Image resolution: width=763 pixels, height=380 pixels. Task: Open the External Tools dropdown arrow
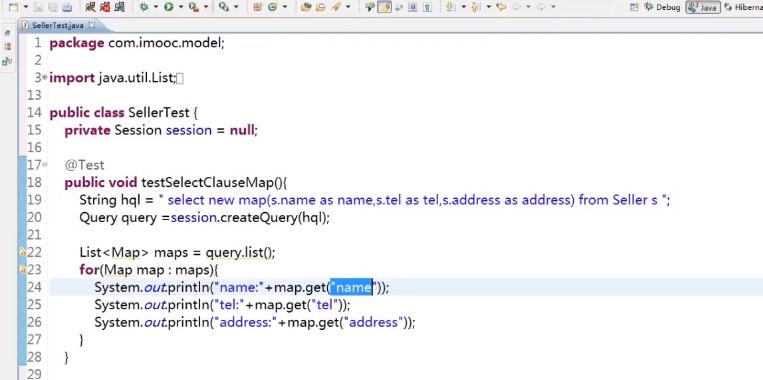[x=206, y=7]
